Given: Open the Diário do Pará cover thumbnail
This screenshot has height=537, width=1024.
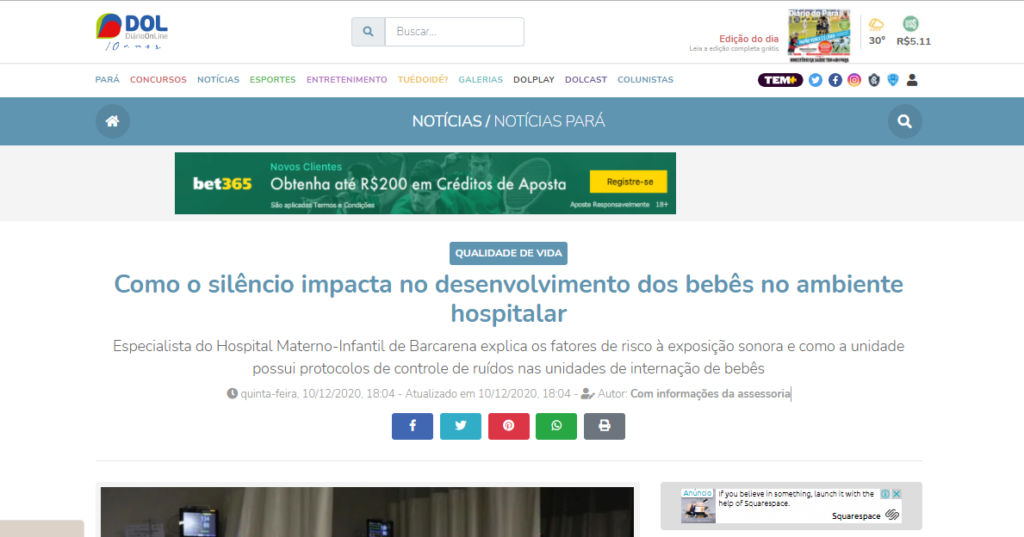Looking at the screenshot, I should coord(818,35).
